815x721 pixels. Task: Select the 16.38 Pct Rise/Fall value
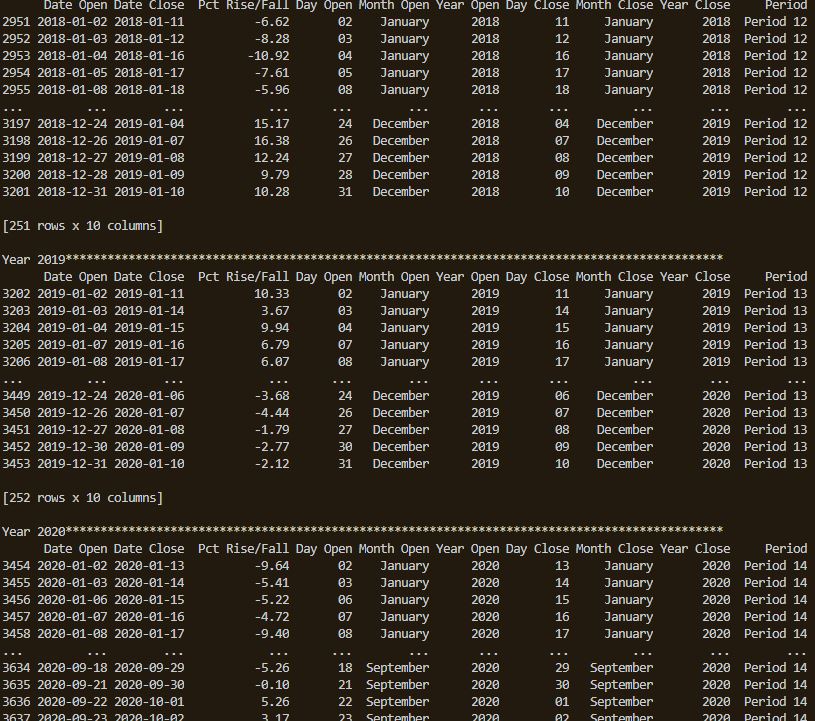click(272, 141)
